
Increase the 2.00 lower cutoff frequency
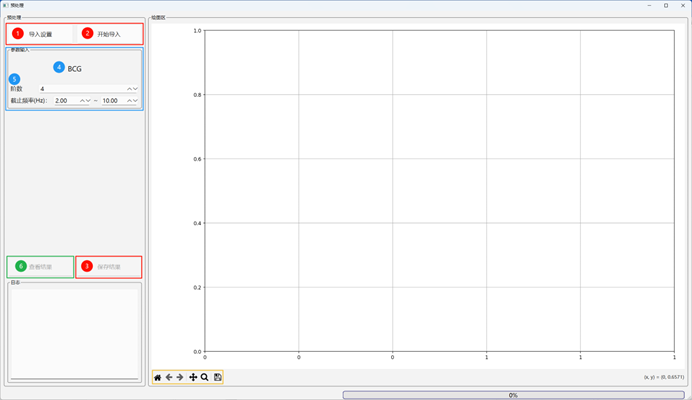click(82, 101)
